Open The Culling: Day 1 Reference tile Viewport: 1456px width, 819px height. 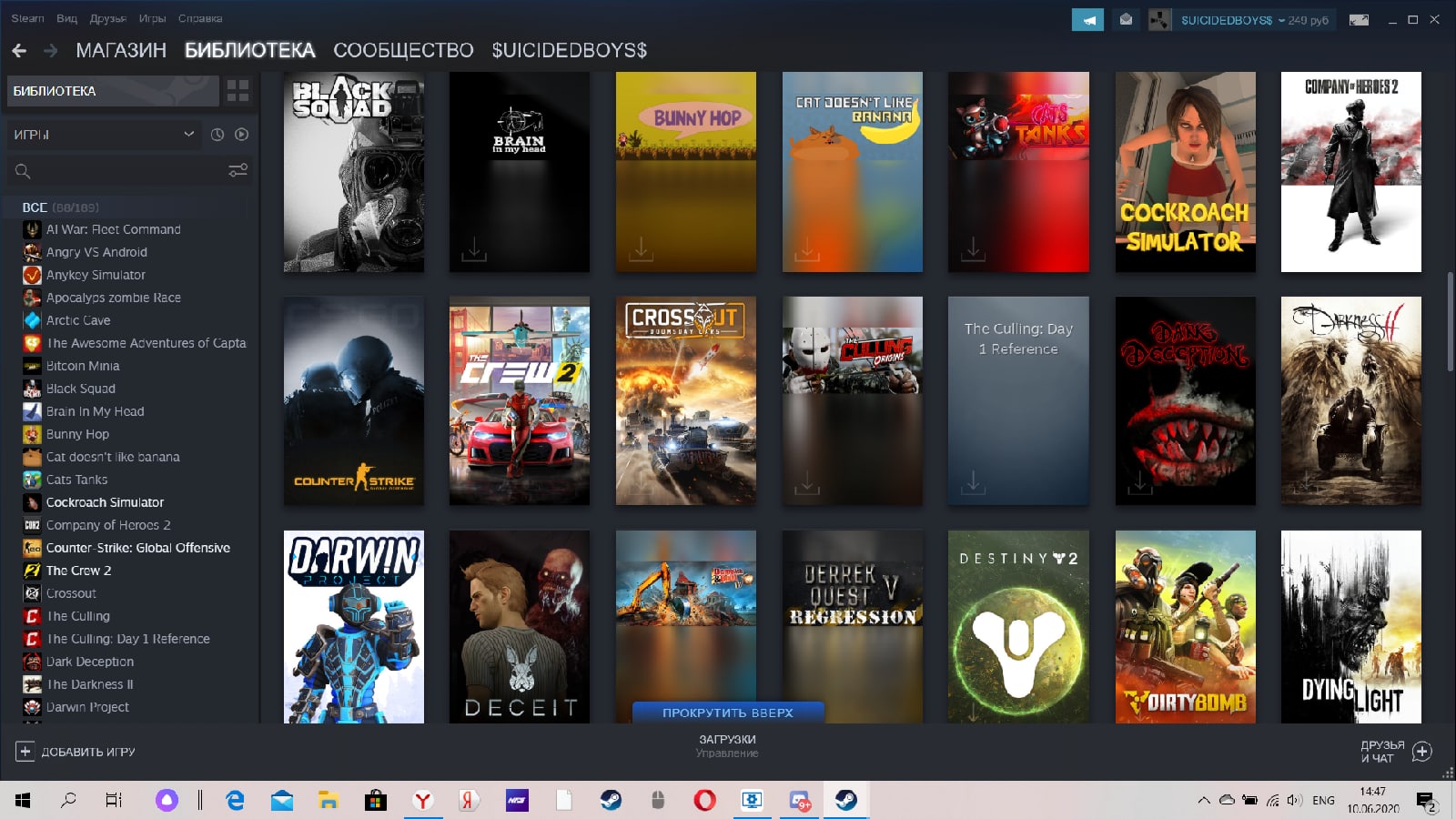[1018, 400]
